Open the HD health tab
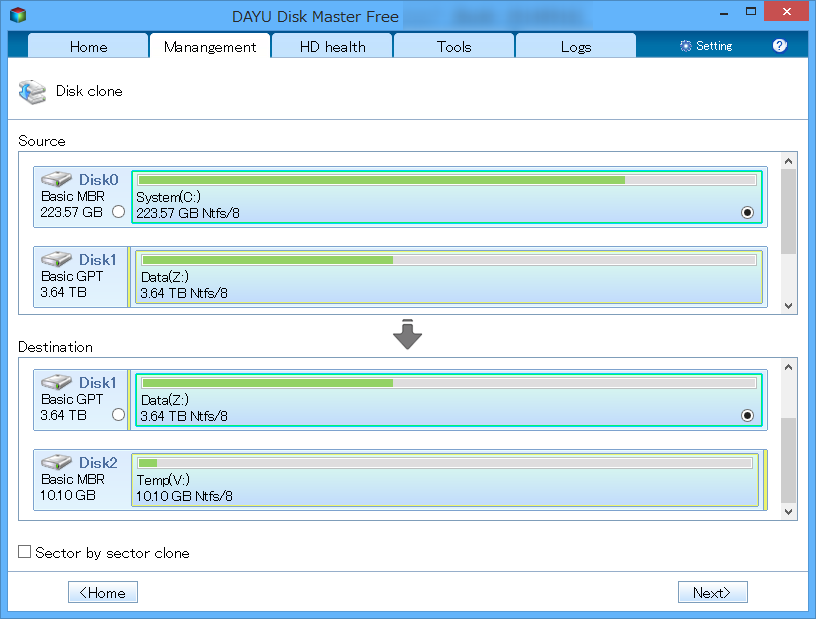Viewport: 816px width, 619px height. pos(332,46)
